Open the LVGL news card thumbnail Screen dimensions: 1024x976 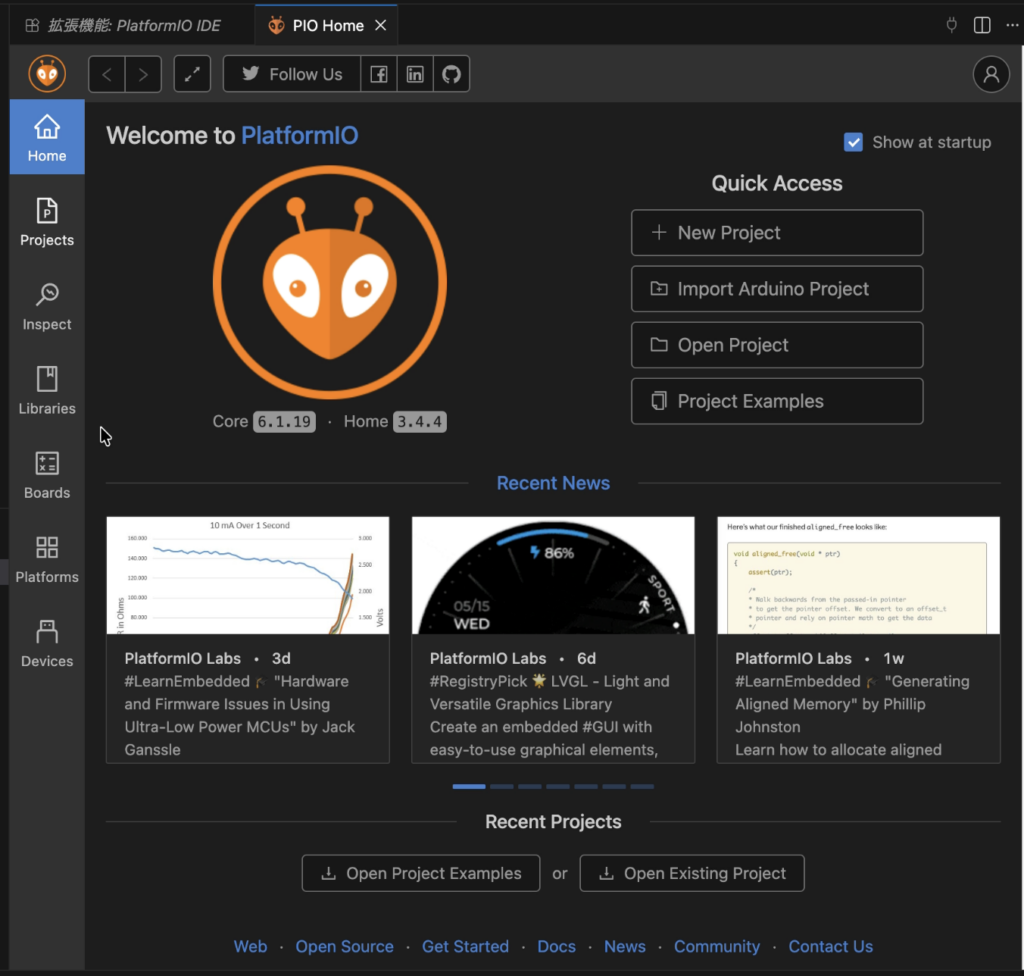pos(553,575)
